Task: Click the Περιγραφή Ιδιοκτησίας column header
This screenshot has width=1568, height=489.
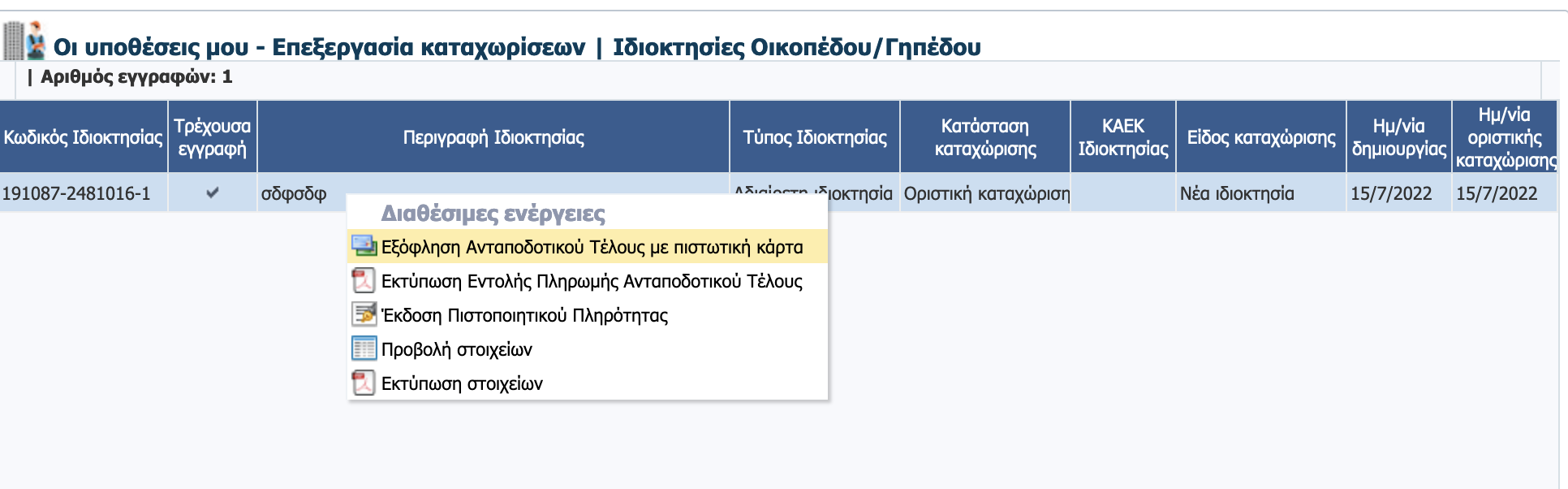Action: (493, 137)
